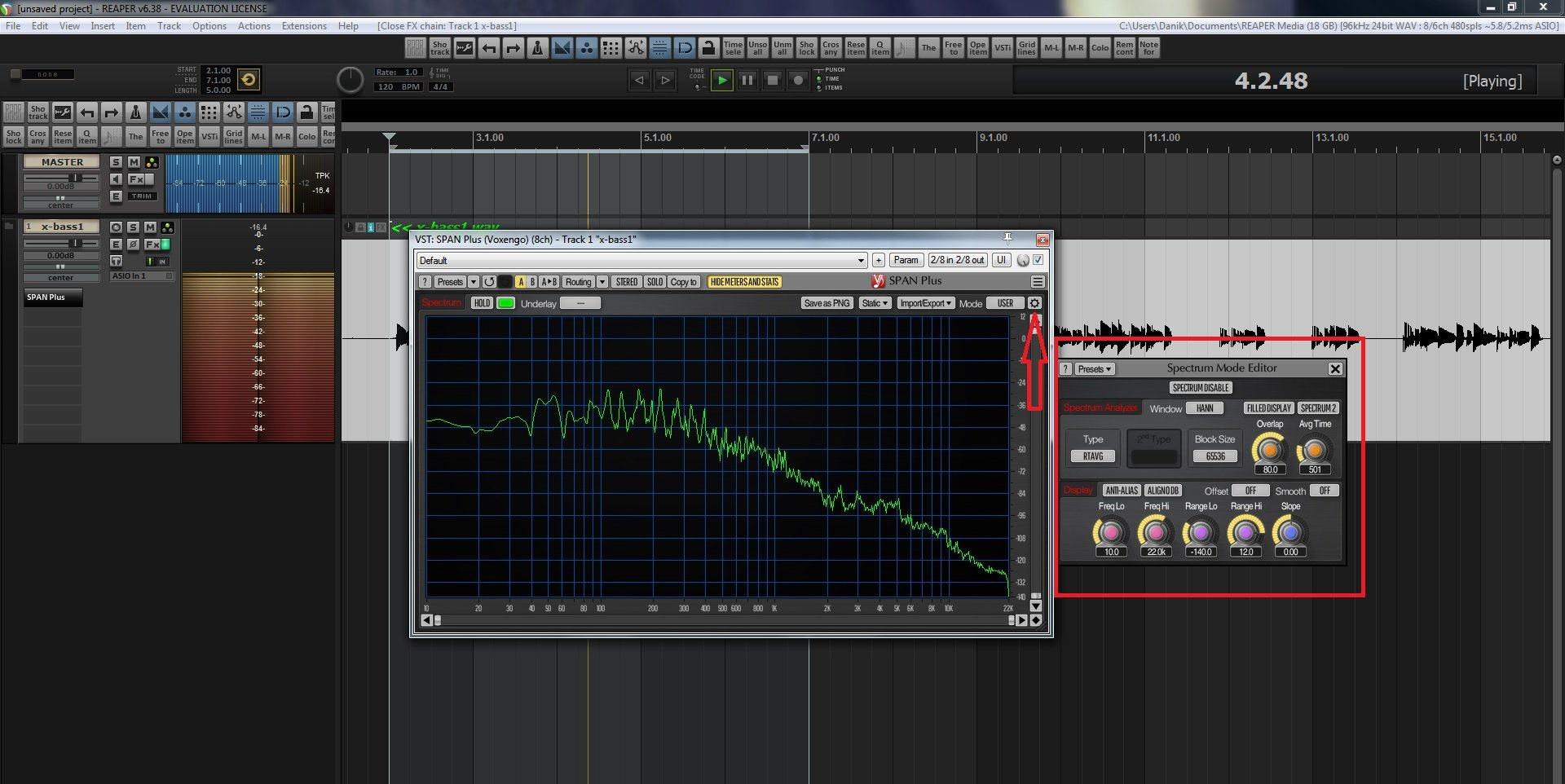Arm the x-bass1 track for recording
Image resolution: width=1565 pixels, height=784 pixels.
pos(116,227)
